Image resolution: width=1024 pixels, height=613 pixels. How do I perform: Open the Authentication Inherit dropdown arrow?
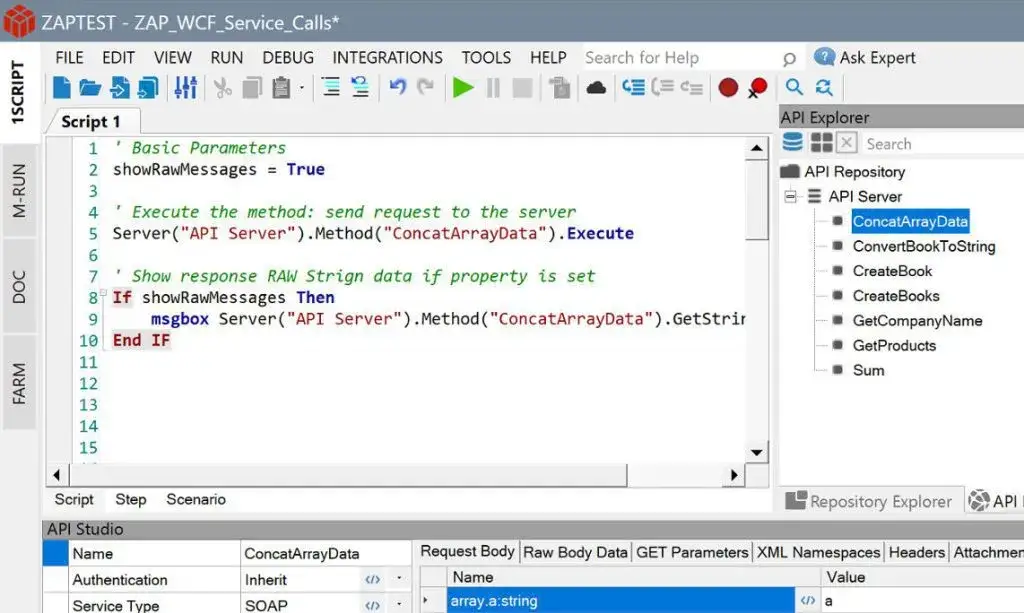coord(399,580)
